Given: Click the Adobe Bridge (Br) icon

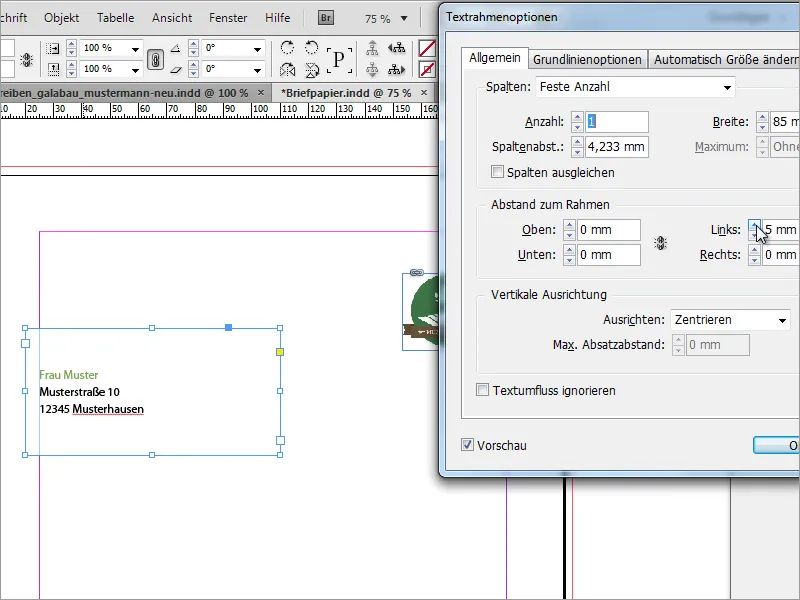Looking at the screenshot, I should point(327,18).
